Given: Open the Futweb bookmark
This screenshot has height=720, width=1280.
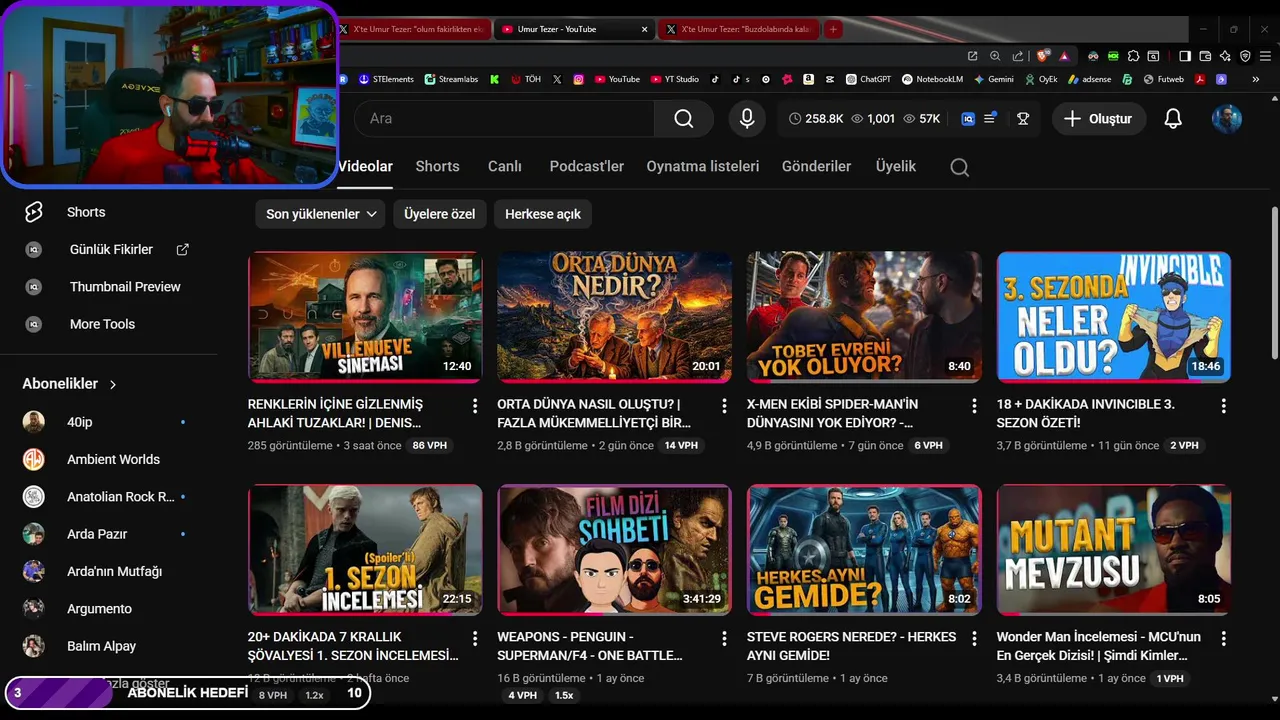Looking at the screenshot, I should (x=1164, y=79).
